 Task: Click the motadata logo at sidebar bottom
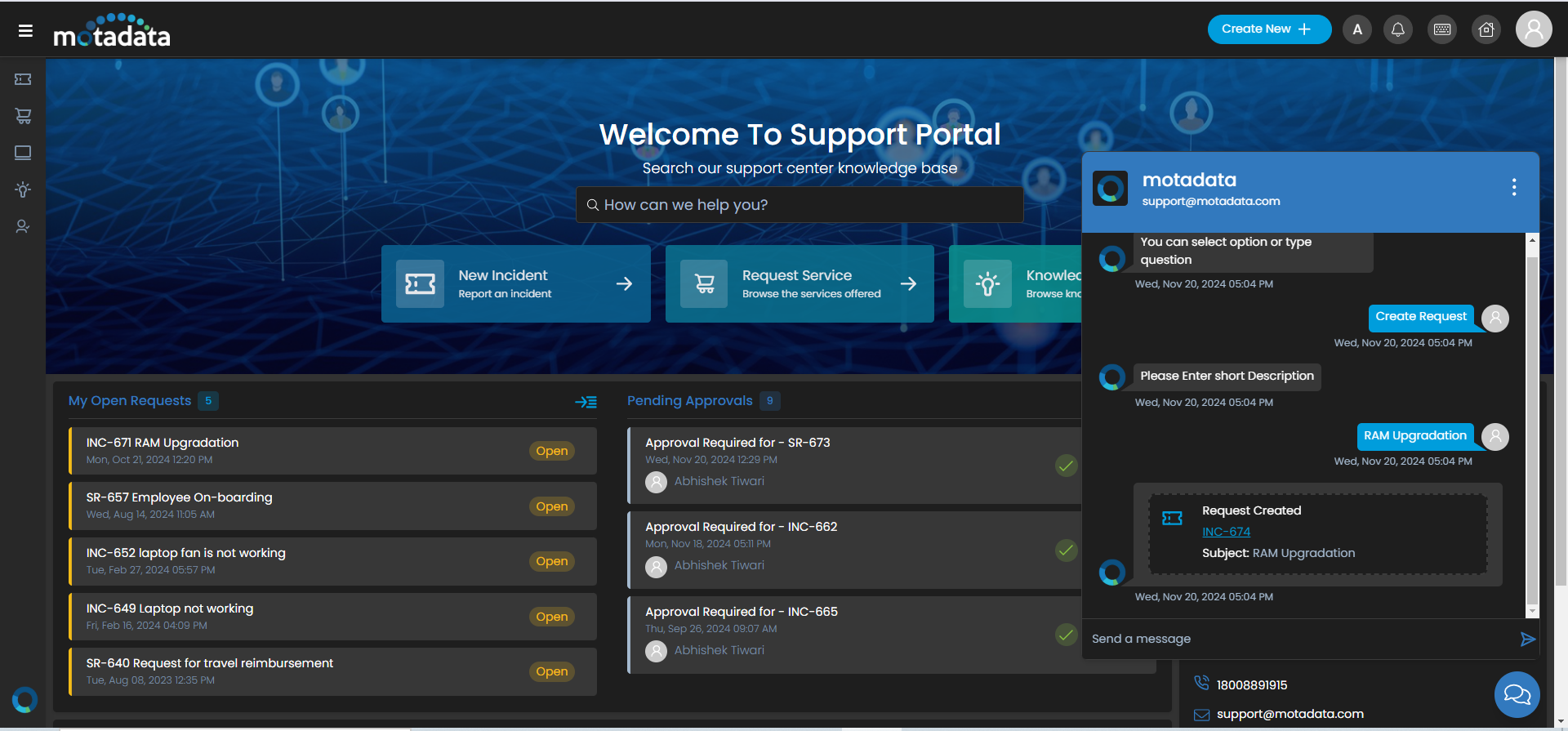coord(24,700)
